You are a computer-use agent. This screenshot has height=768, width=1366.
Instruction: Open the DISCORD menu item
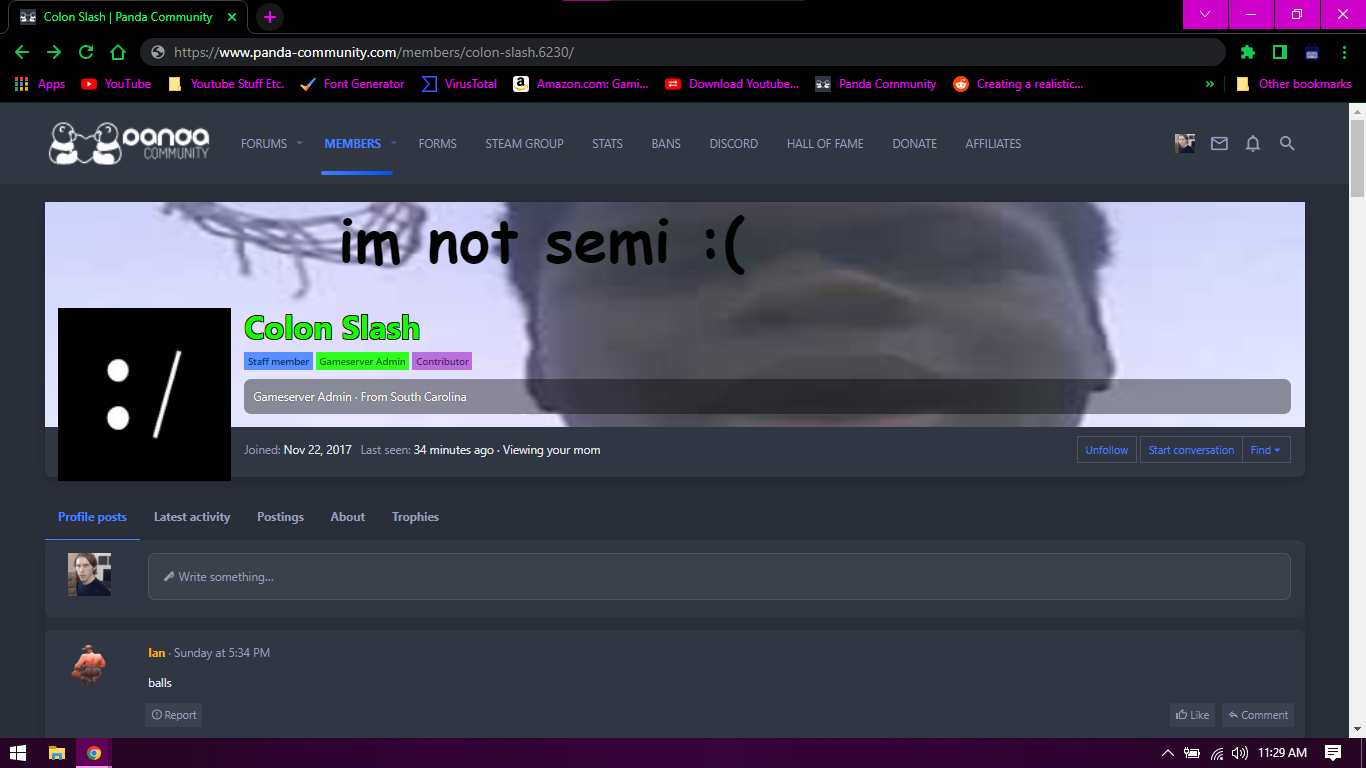[733, 143]
